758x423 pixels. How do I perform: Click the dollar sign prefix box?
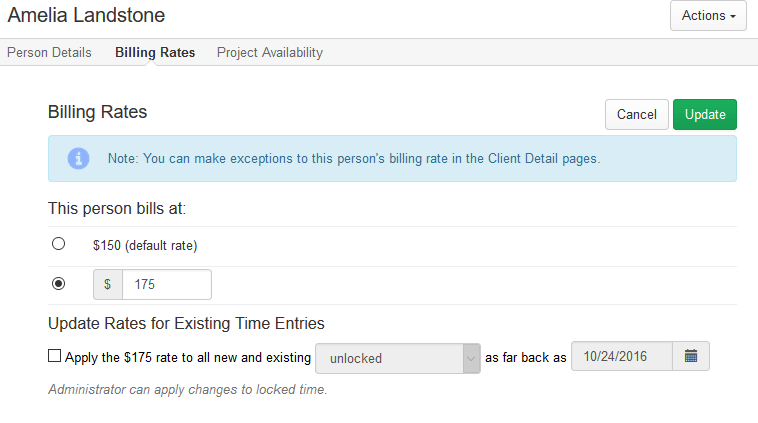(107, 284)
